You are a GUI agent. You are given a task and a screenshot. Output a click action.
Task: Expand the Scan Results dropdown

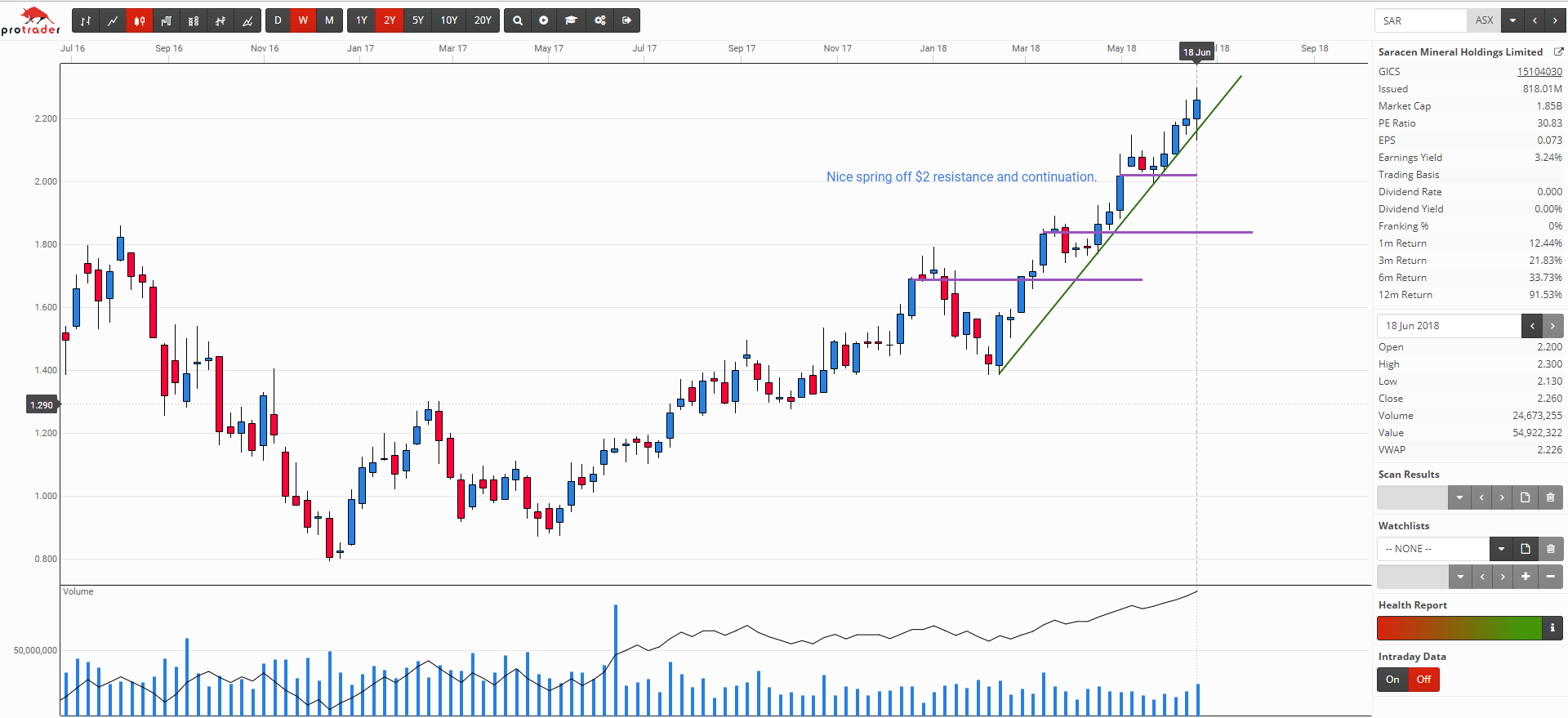pos(1459,497)
